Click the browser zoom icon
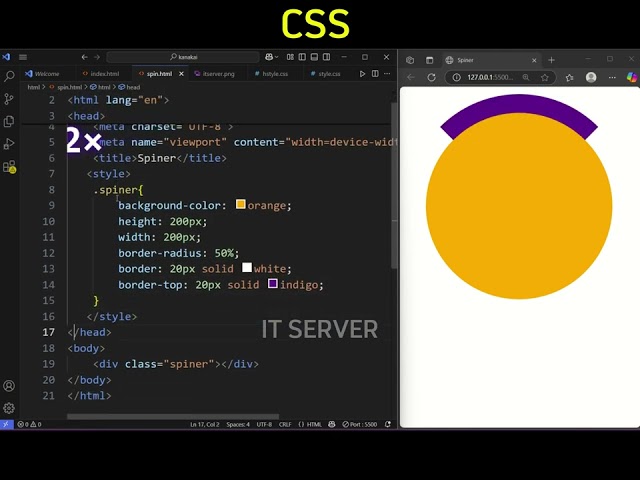Viewport: 640px width, 480px height. (526, 78)
